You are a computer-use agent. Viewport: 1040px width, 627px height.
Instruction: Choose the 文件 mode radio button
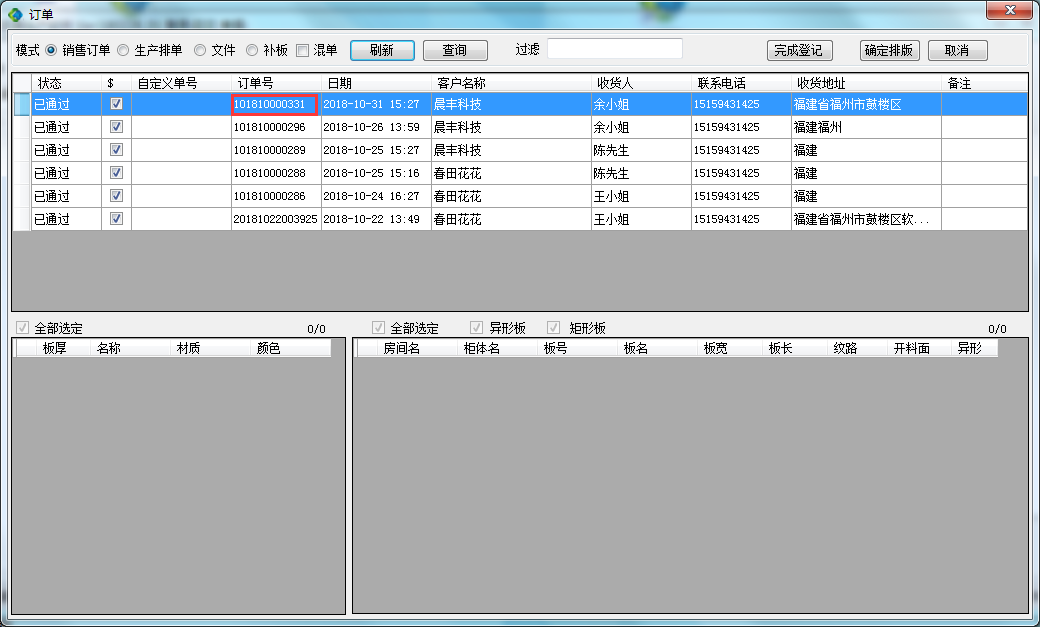200,50
